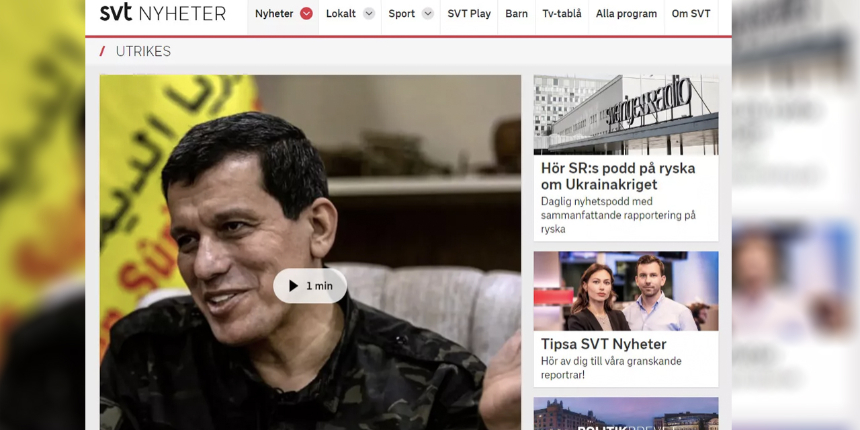Open headline Hör SR:s podd på ryska

(618, 176)
